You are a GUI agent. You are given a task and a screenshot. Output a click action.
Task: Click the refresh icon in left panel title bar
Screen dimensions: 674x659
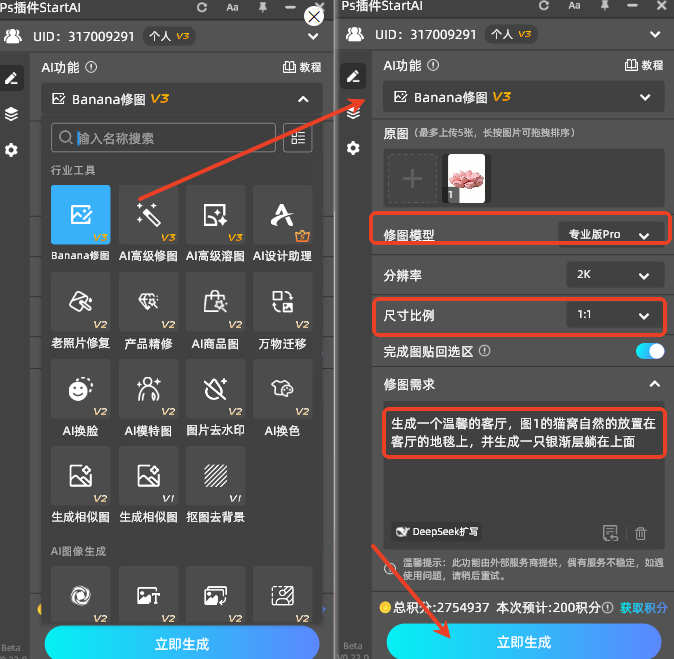(x=202, y=7)
